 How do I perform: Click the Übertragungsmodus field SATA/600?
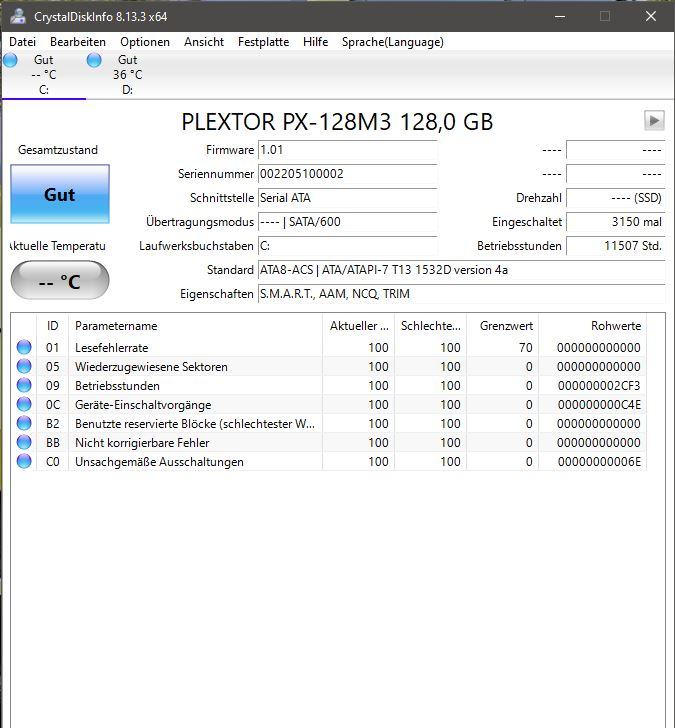(348, 222)
